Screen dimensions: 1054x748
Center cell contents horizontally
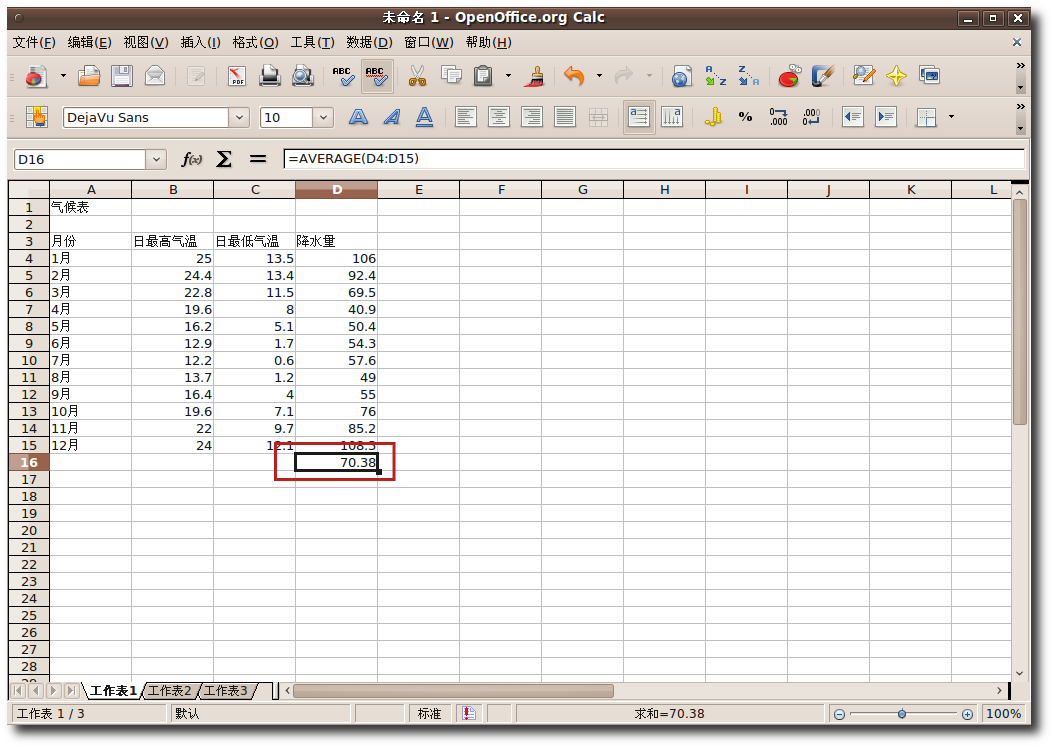pyautogui.click(x=498, y=118)
